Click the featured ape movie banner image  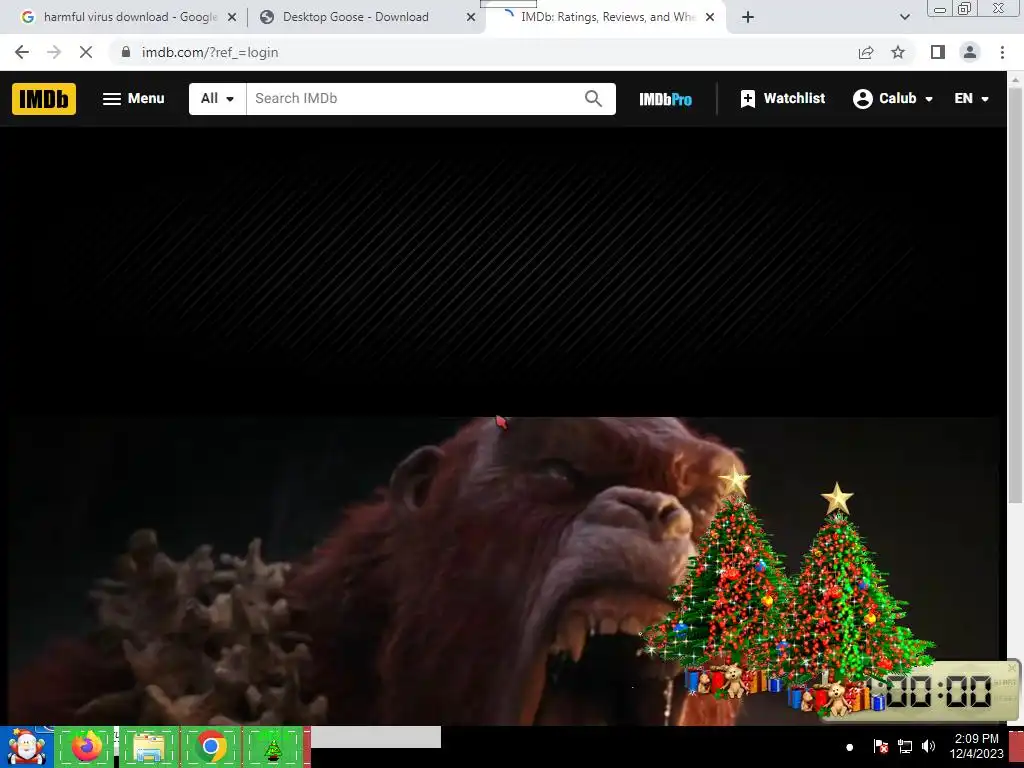click(503, 571)
